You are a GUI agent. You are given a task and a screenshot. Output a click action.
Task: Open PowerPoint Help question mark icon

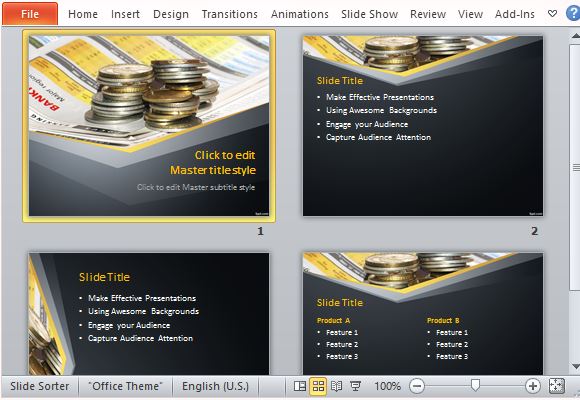tap(573, 14)
